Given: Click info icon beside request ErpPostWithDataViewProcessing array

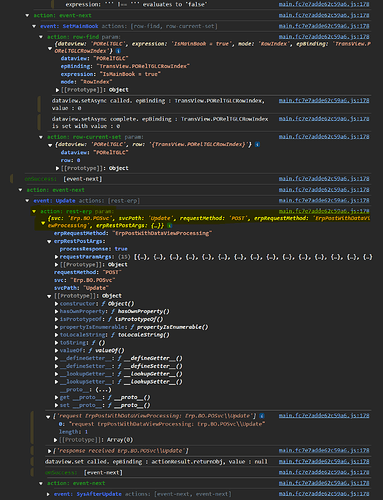Looking at the screenshot, I should [262, 416].
